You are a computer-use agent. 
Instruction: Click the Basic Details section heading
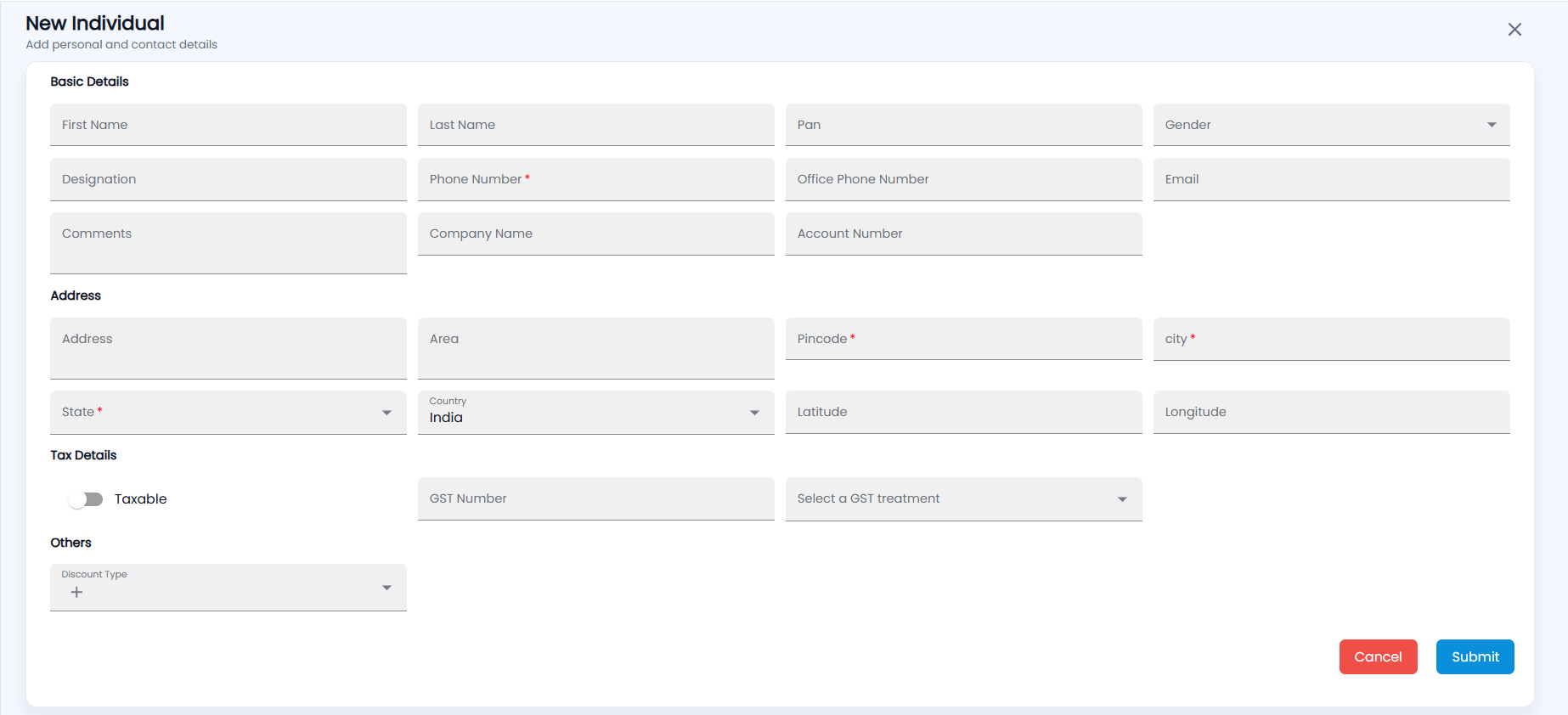(x=89, y=82)
